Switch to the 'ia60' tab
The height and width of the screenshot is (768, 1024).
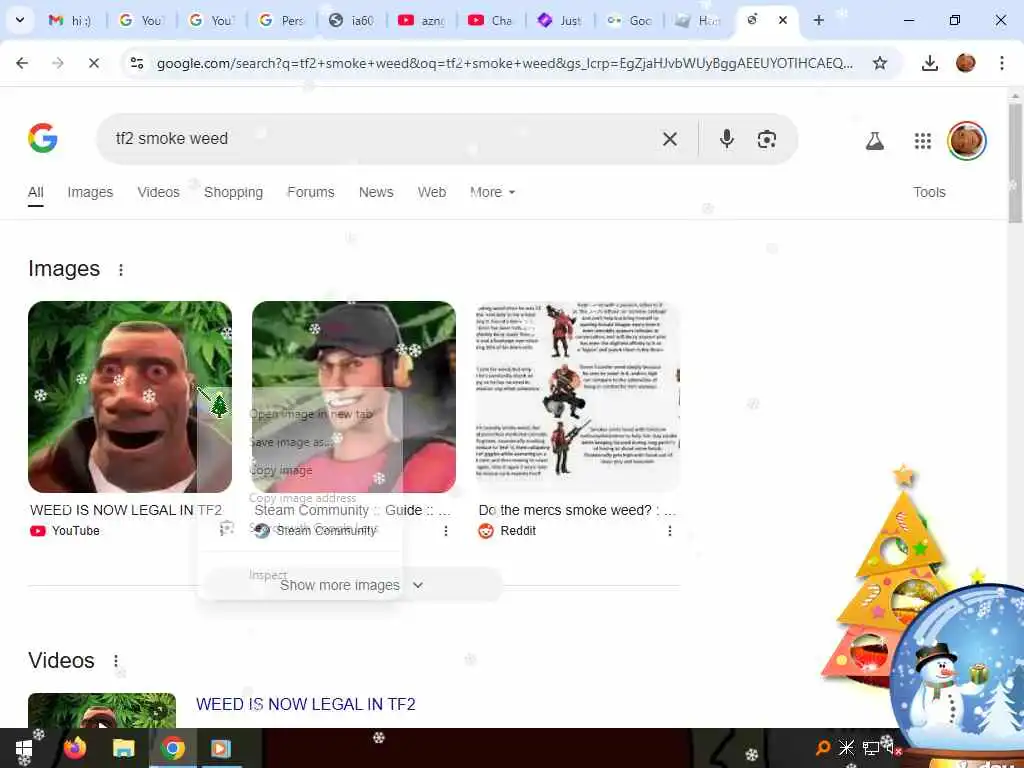pos(353,21)
